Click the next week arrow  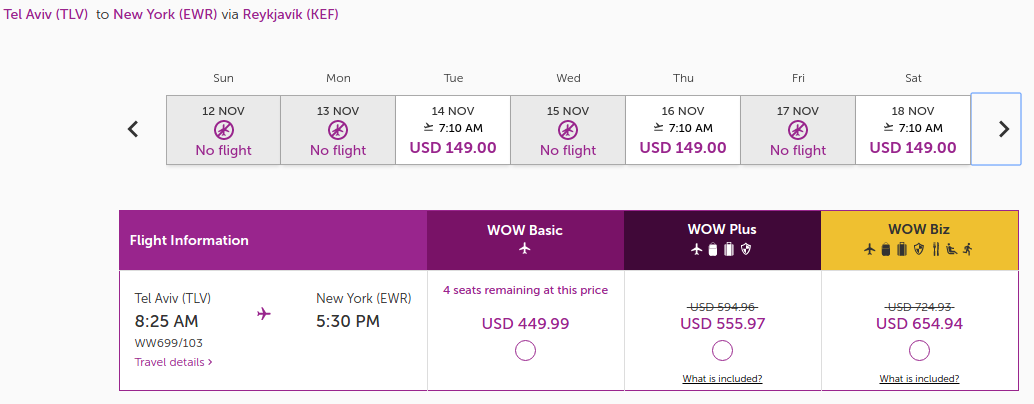click(x=1004, y=129)
